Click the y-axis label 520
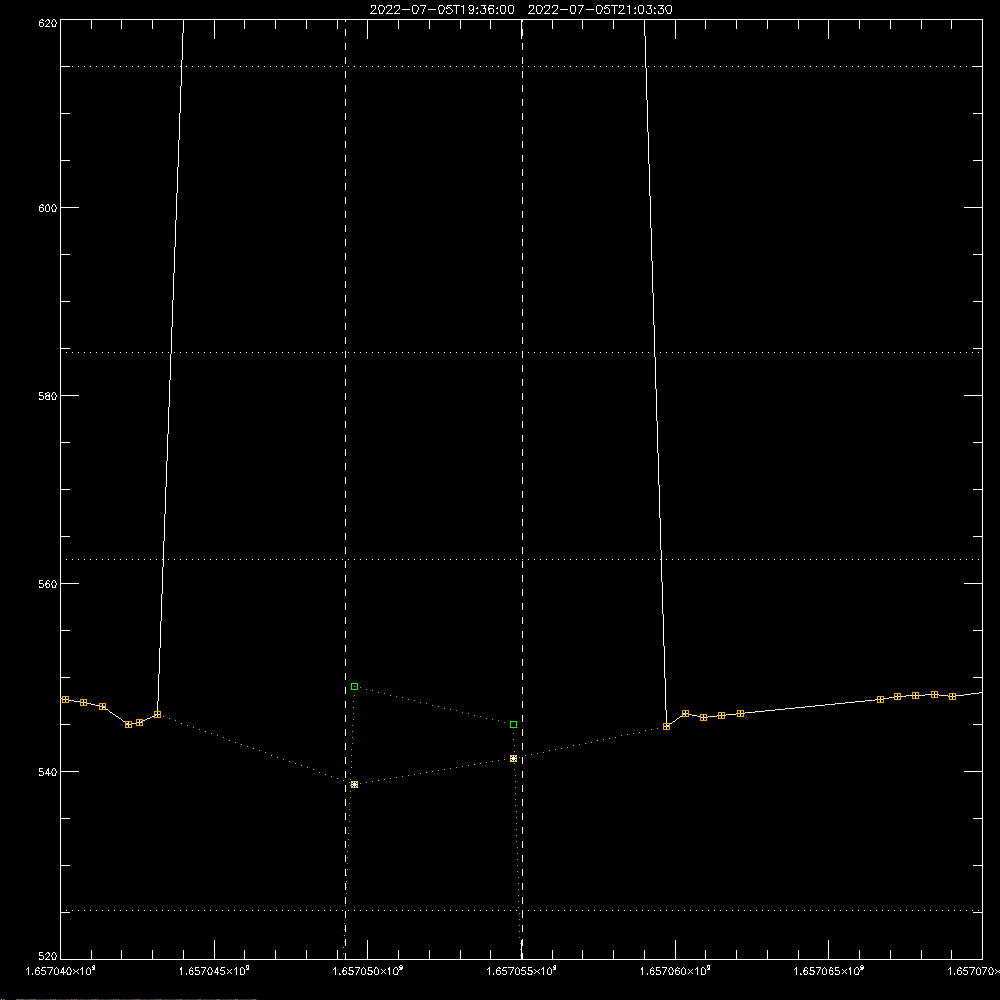Viewport: 1000px width, 1000px height. click(48, 956)
